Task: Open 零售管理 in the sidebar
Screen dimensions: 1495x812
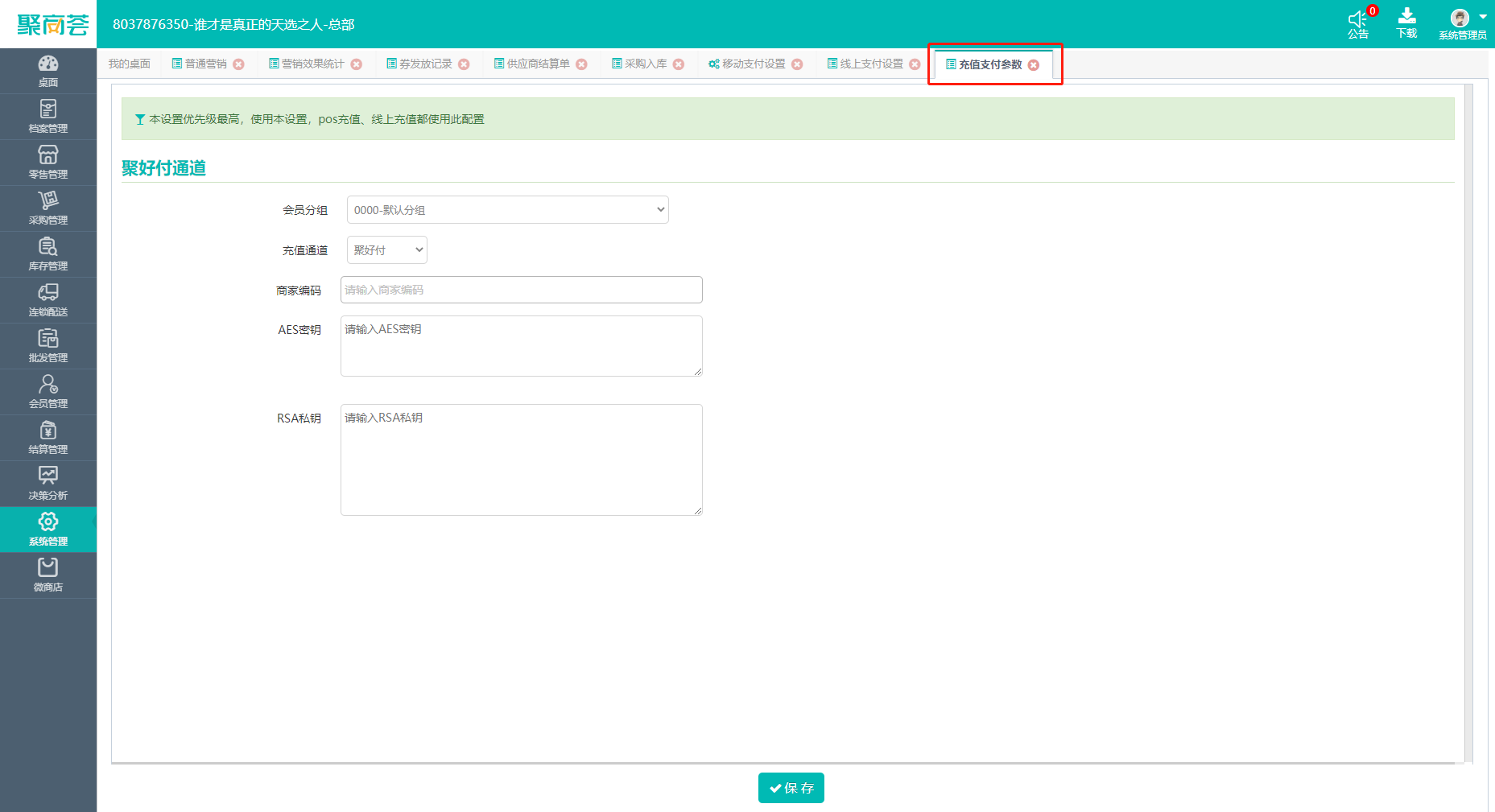Action: (48, 163)
